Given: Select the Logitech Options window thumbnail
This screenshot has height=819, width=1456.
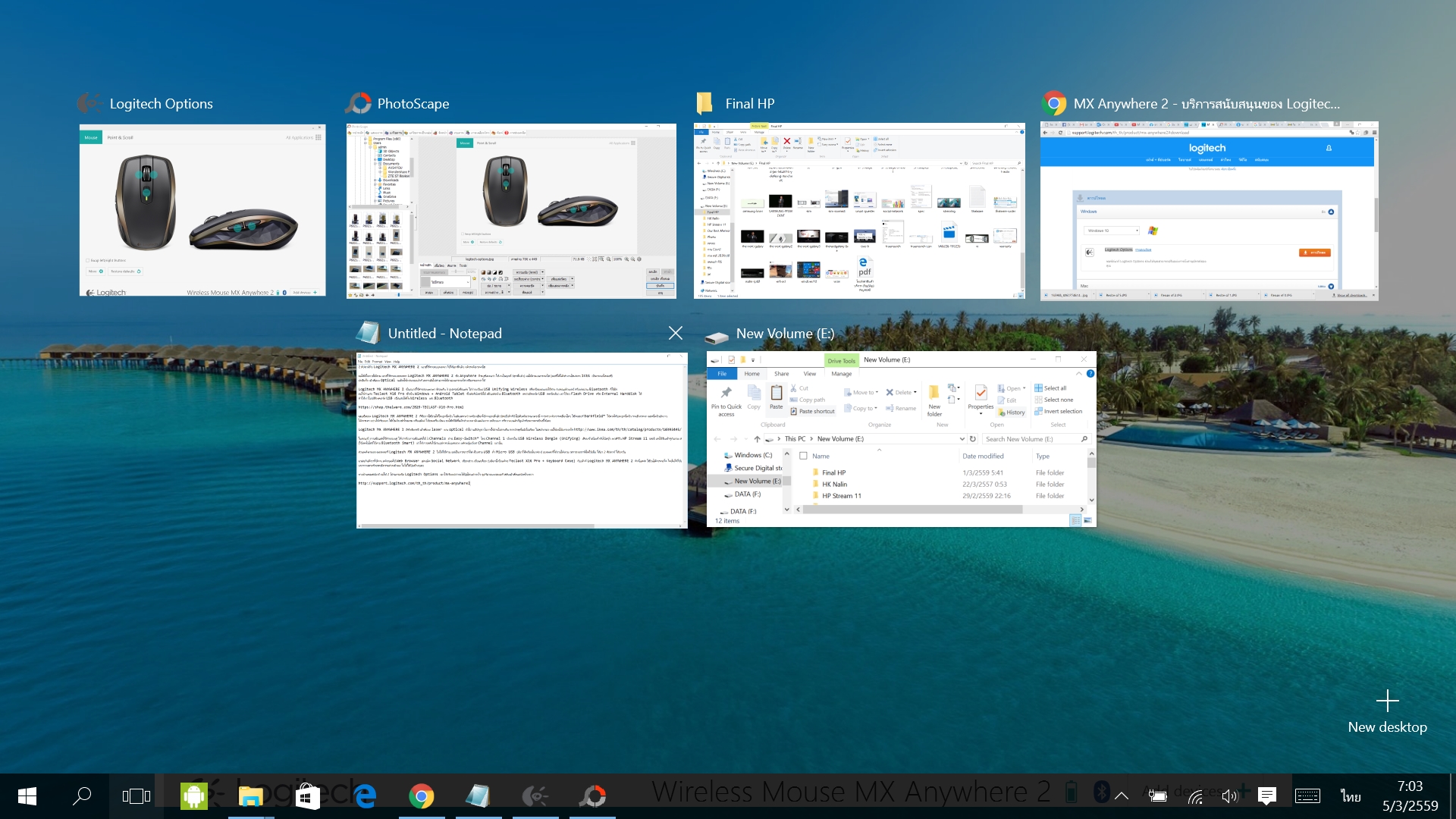Looking at the screenshot, I should pos(202,210).
